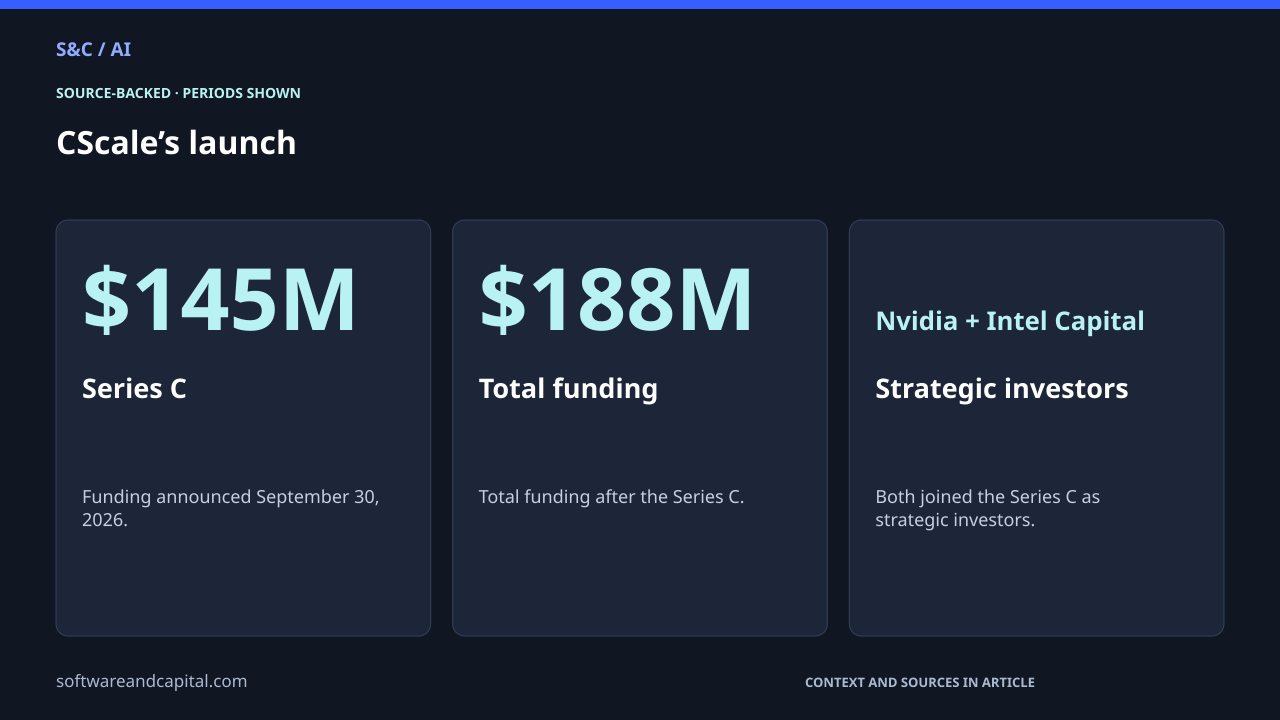Click the S&C / AI brand label
The image size is (1280, 720).
point(93,49)
